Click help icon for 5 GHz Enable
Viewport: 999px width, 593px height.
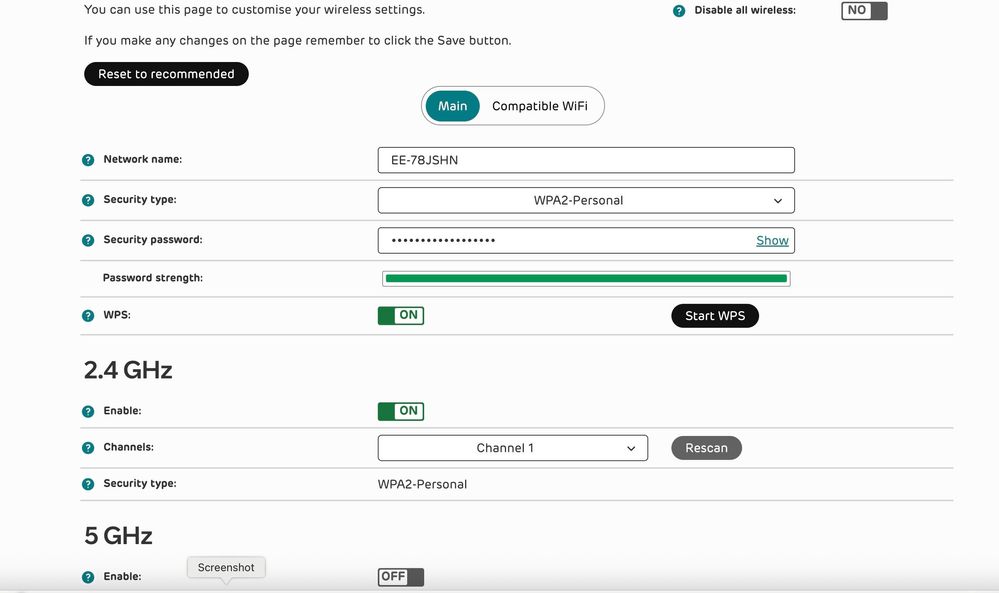88,577
